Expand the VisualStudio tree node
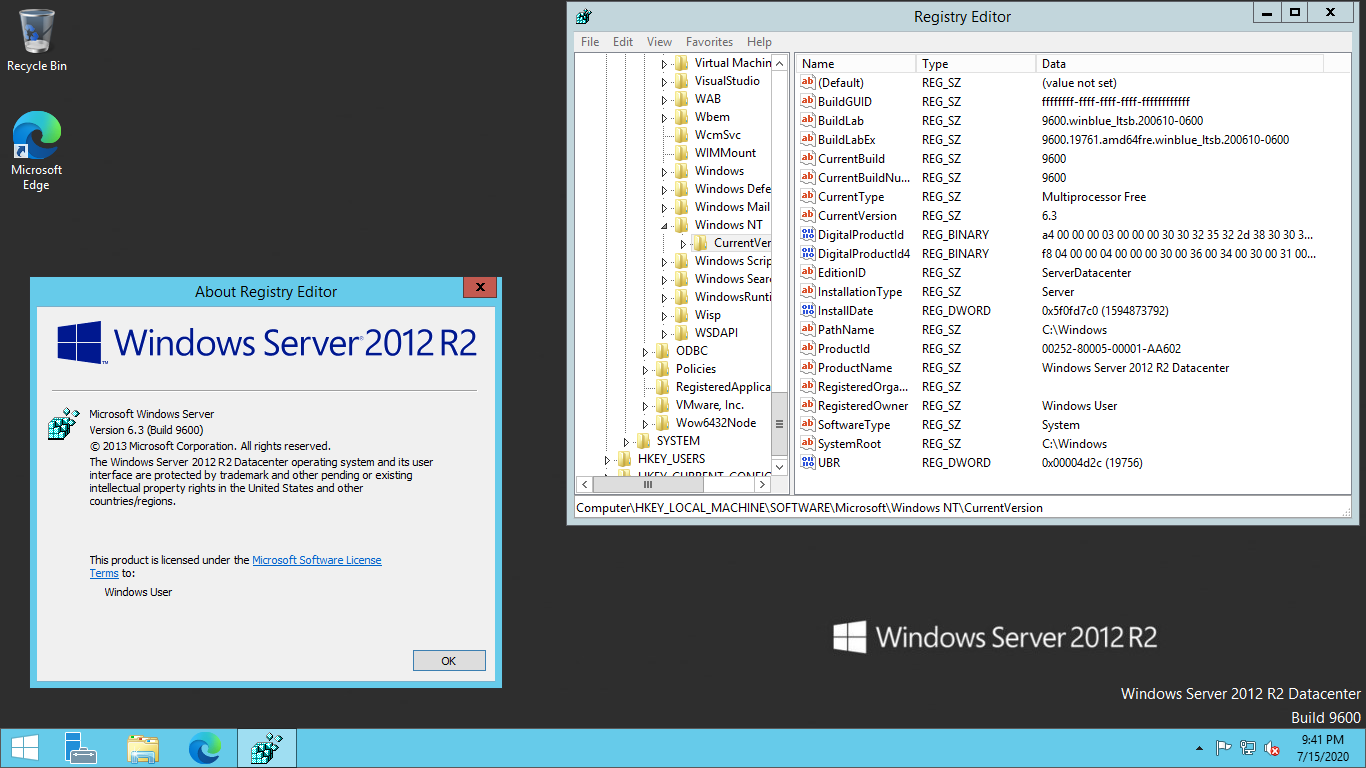The image size is (1366, 768). coord(664,82)
